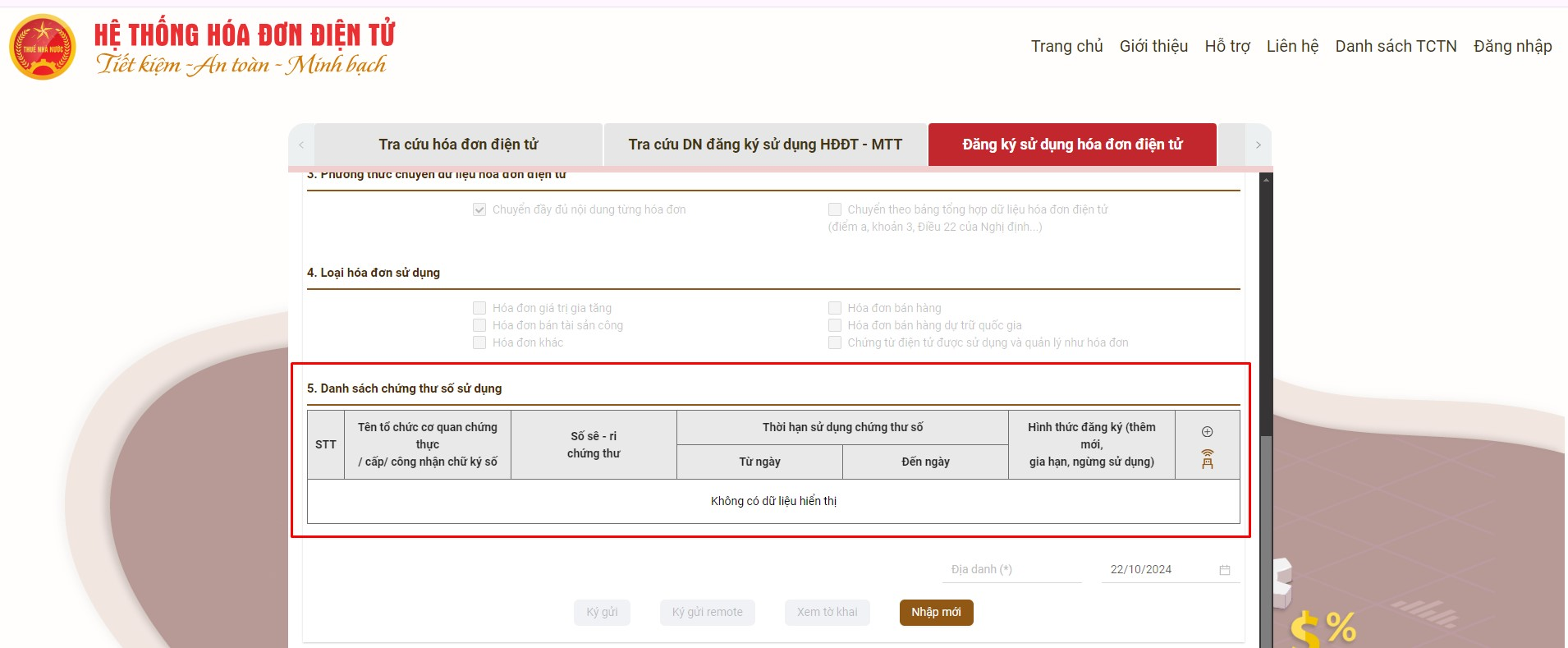Click the tax authority emblem logo
Image resolution: width=1568 pixels, height=648 pixels.
click(43, 47)
